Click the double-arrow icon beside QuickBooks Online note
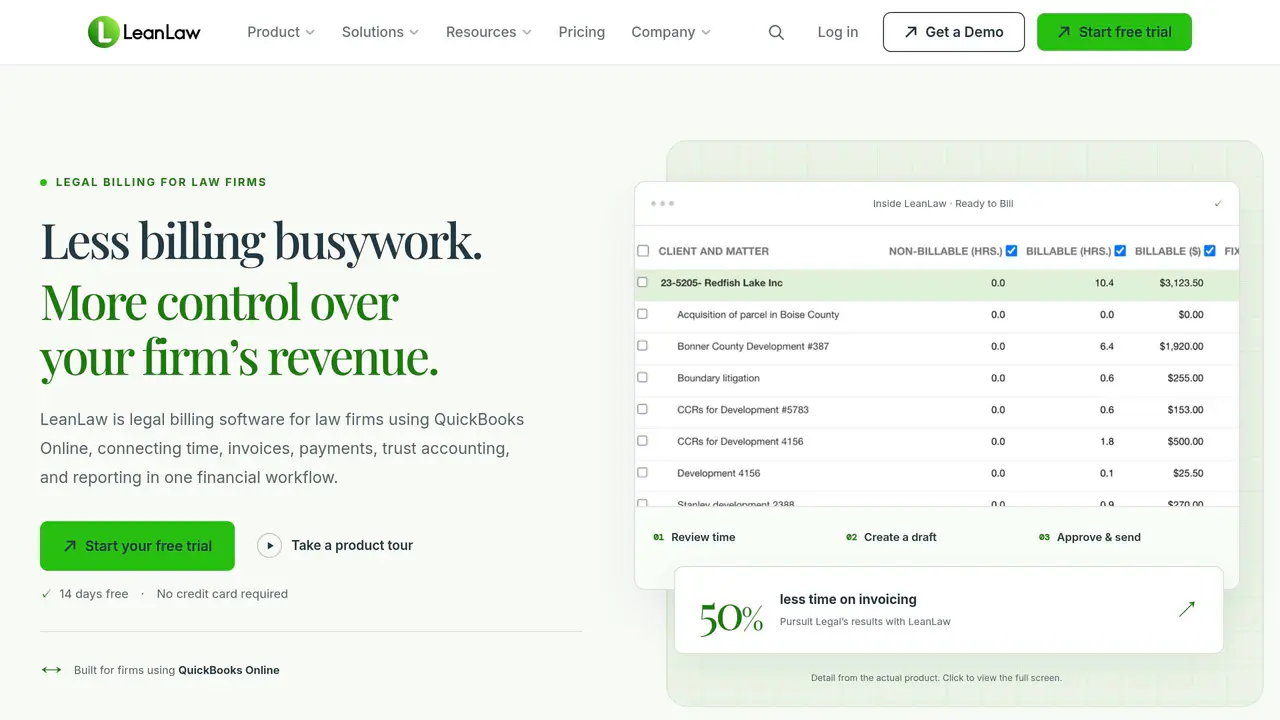 [x=51, y=670]
